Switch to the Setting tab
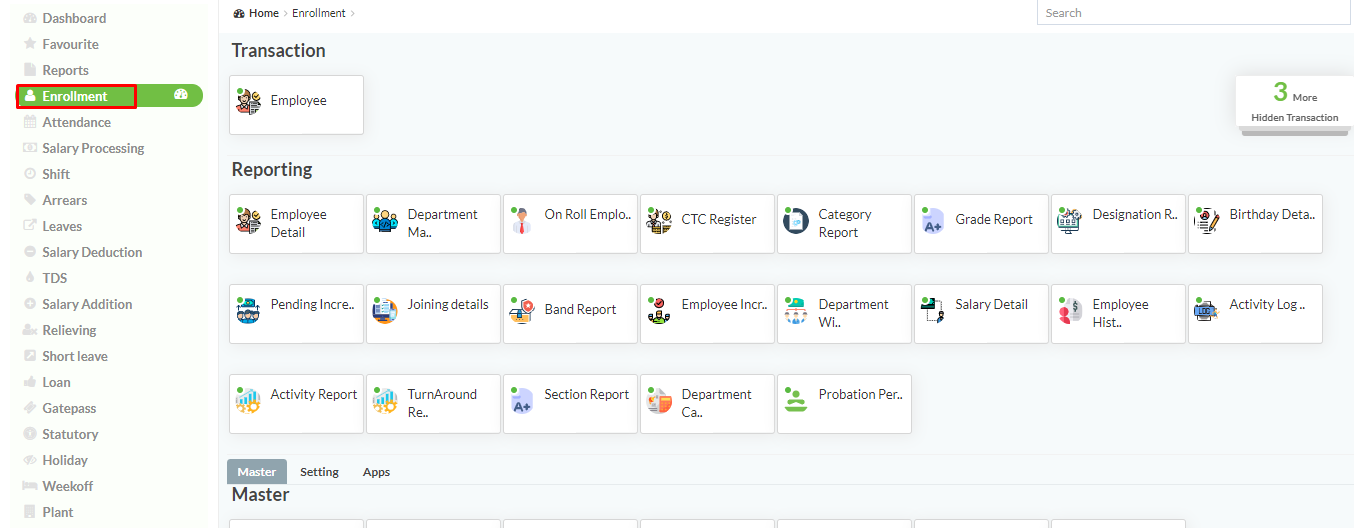The image size is (1354, 528). tap(320, 472)
